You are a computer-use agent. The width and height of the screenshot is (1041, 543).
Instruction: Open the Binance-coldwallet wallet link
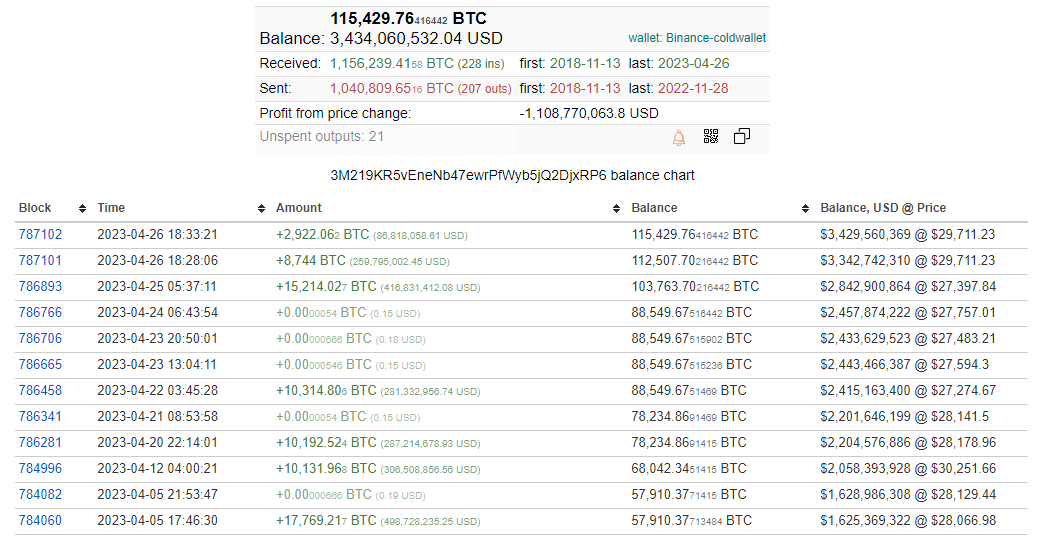pos(697,38)
